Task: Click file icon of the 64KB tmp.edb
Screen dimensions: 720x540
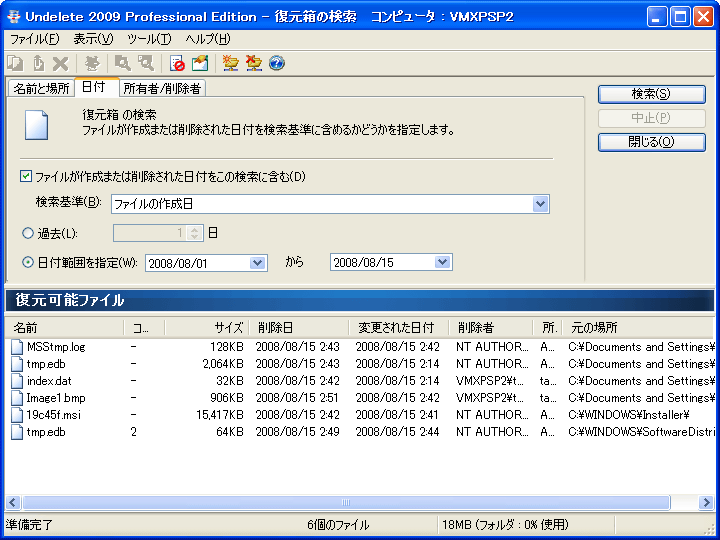Action: click(x=17, y=432)
